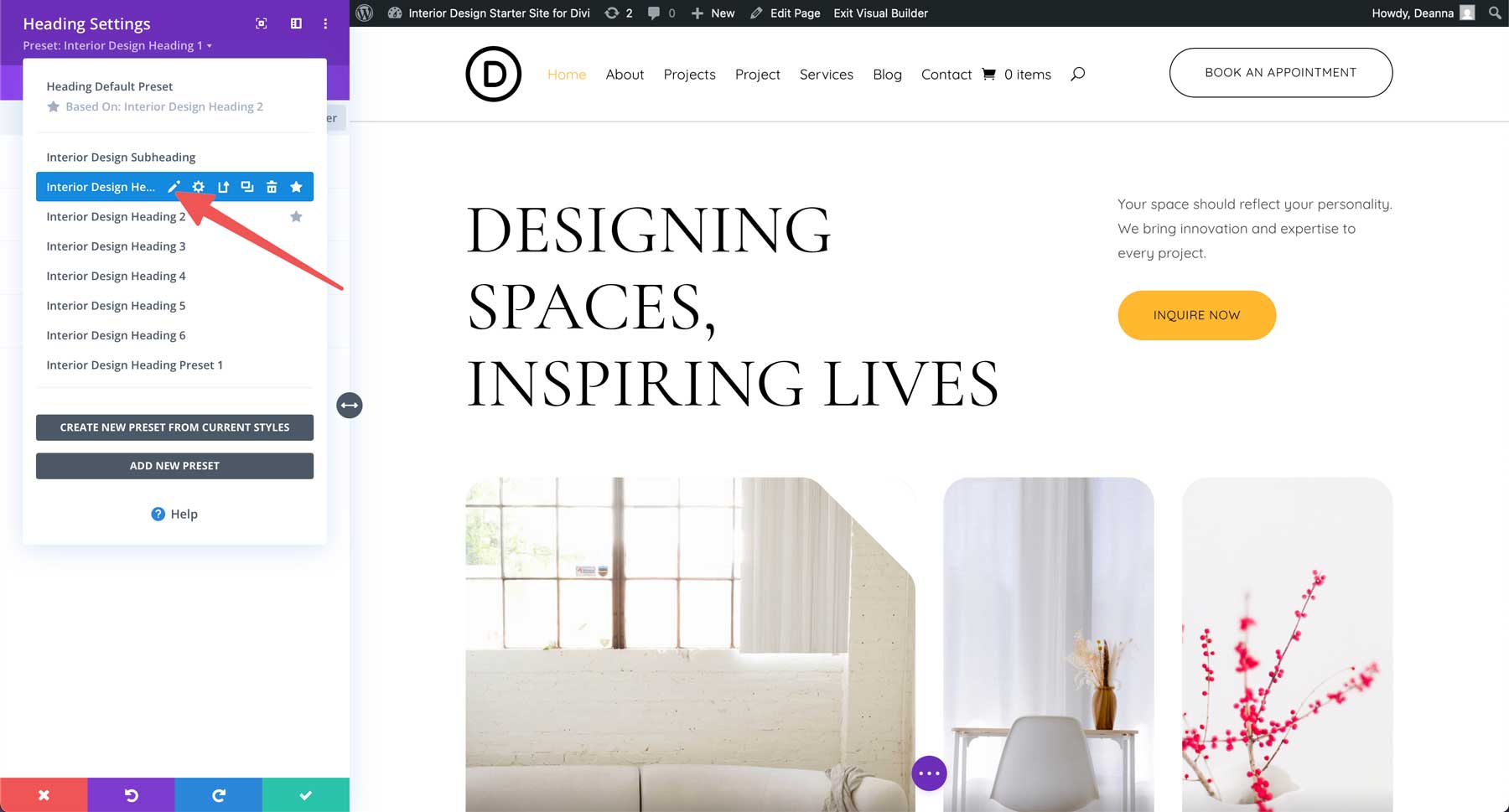Click Exit Visual Builder in the admin bar
The width and height of the screenshot is (1509, 812).
879,13
